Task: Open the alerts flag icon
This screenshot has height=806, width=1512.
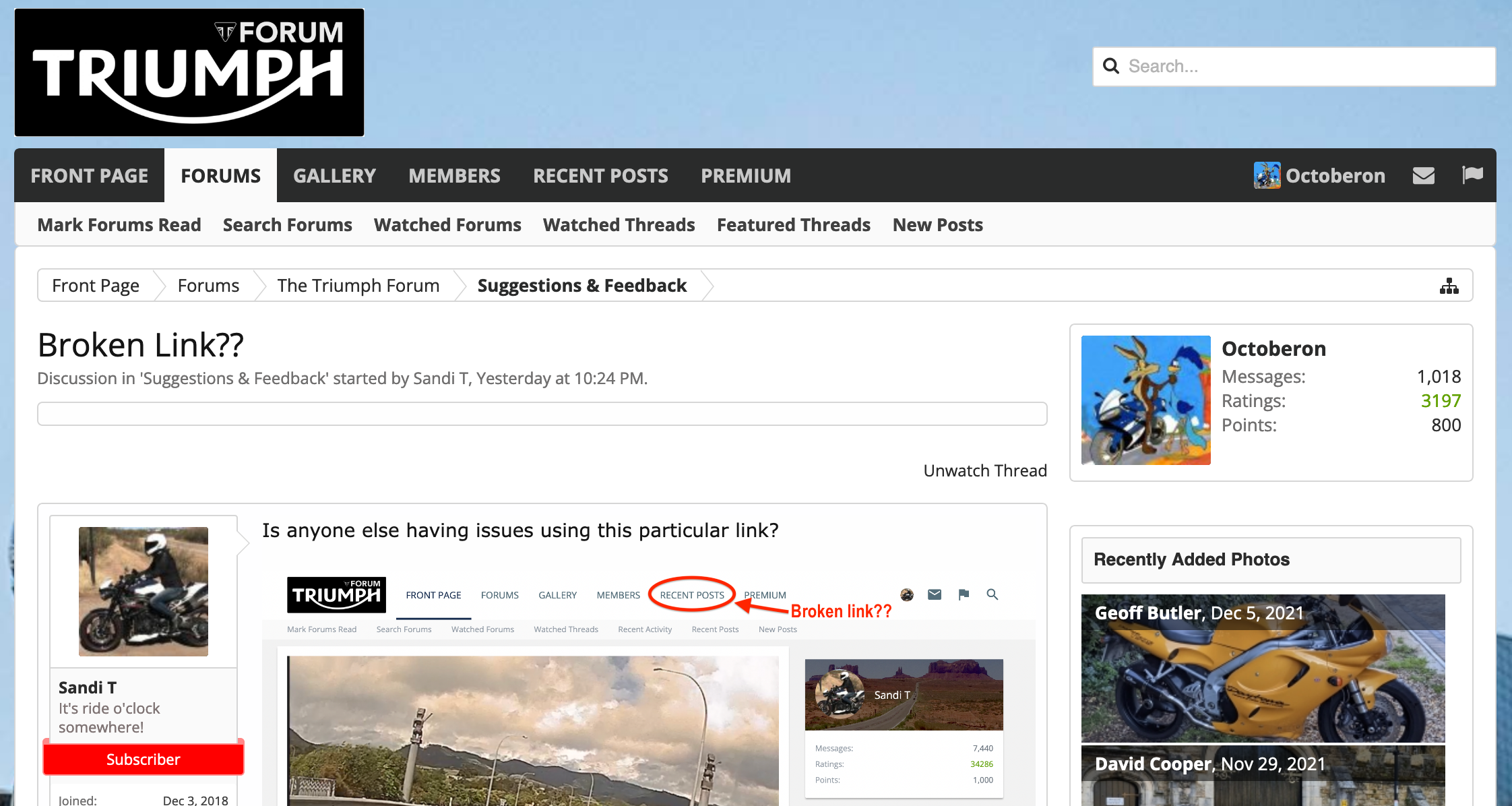Action: tap(1472, 175)
